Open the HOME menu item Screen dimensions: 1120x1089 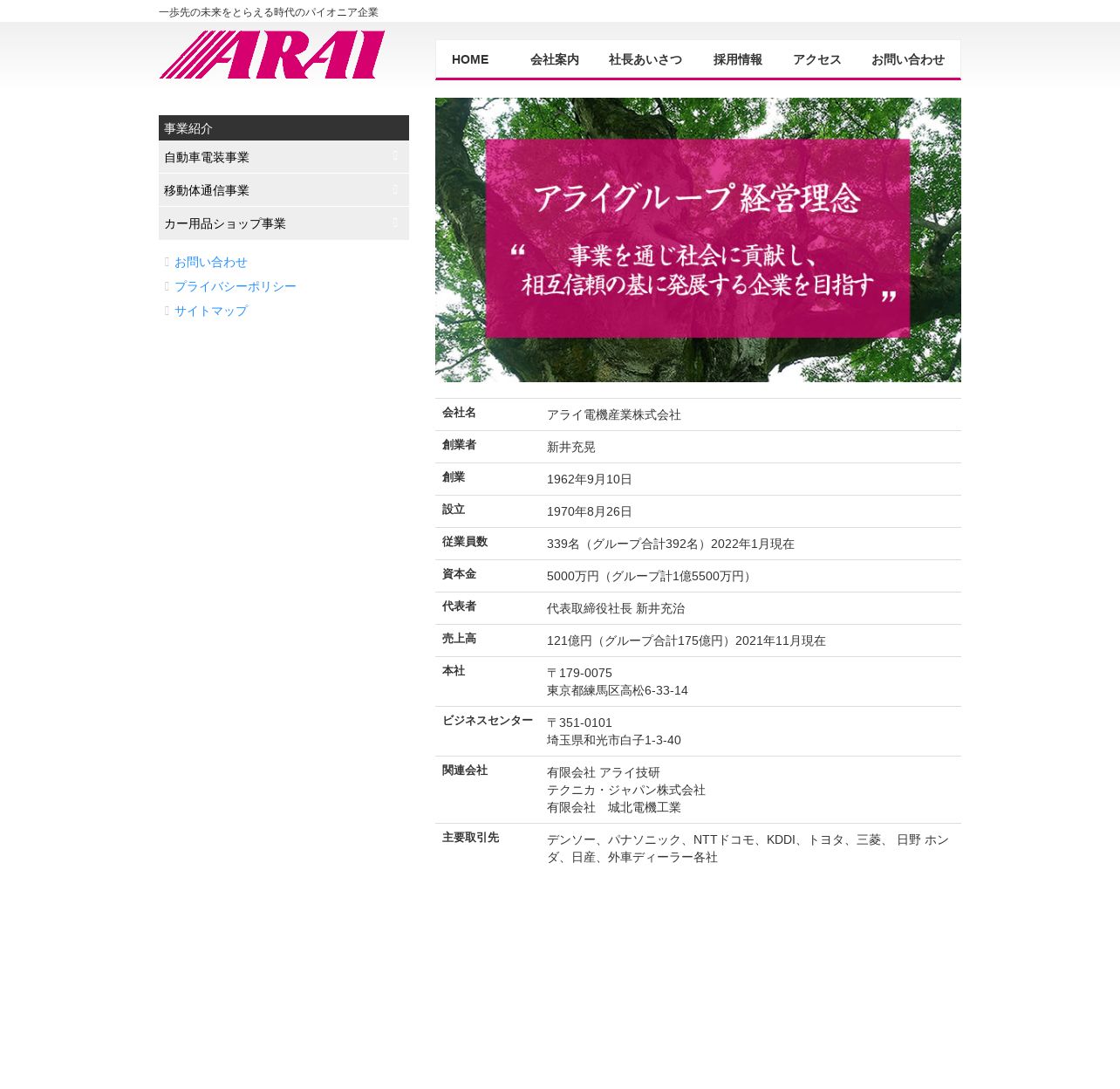(x=470, y=59)
